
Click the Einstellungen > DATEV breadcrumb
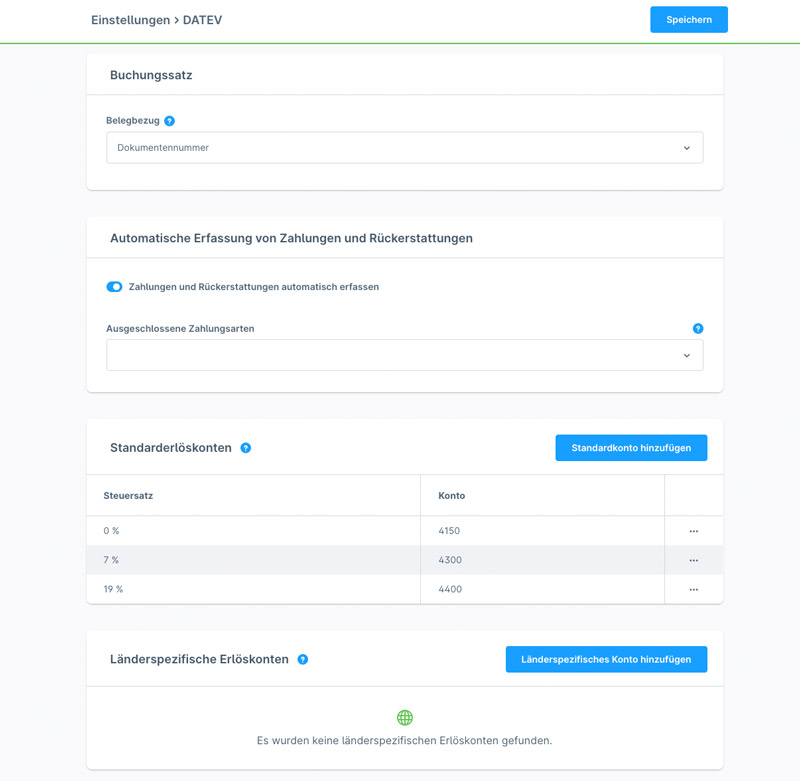[x=156, y=20]
